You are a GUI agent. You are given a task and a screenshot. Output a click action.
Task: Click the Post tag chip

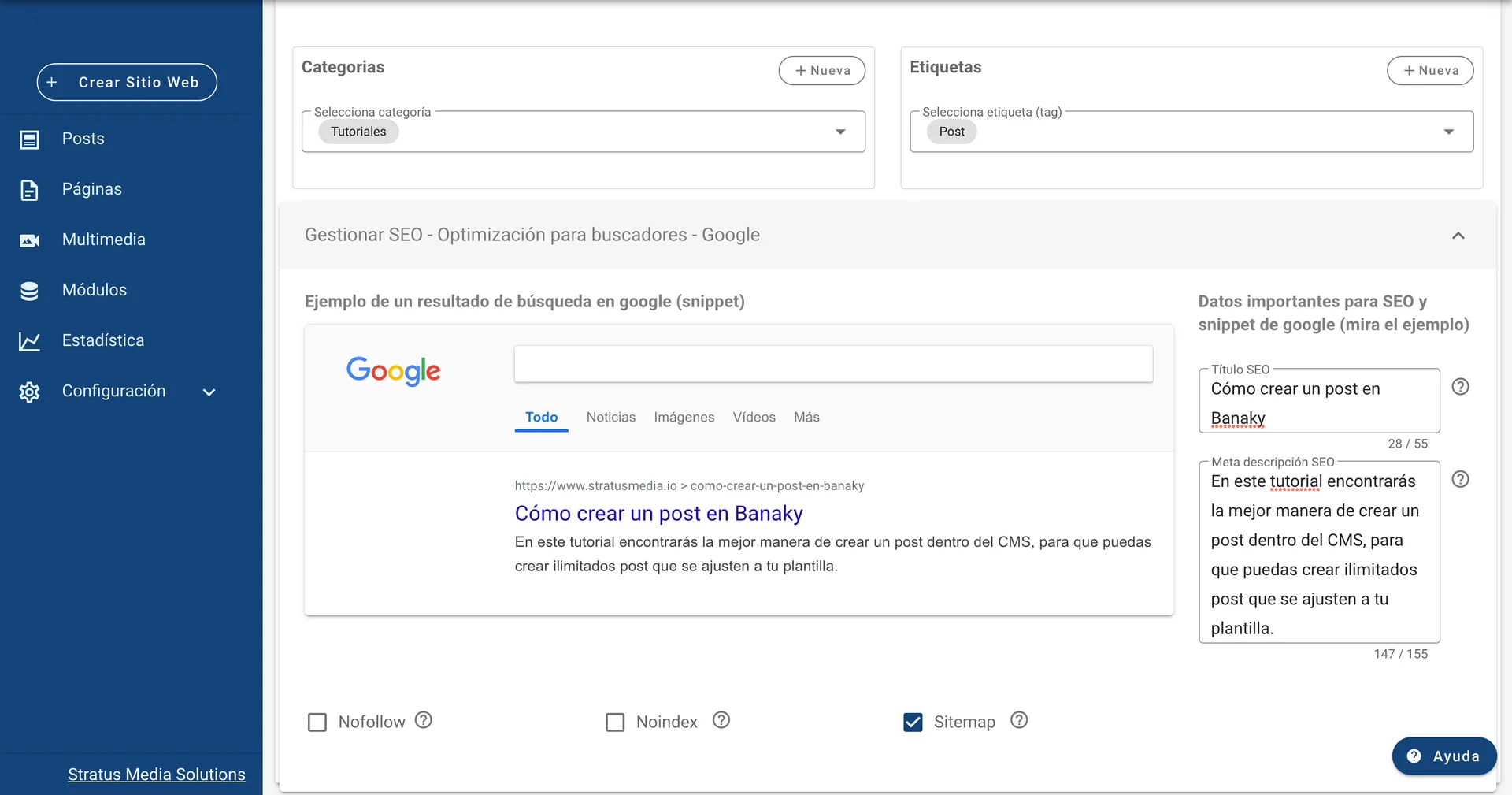pyautogui.click(x=951, y=132)
